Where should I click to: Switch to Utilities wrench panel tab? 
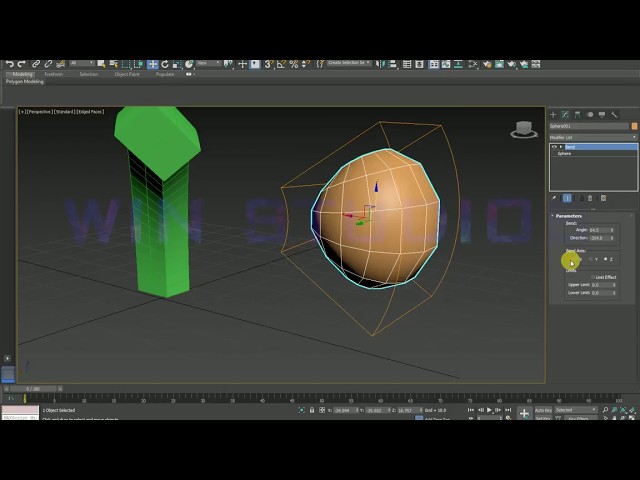(x=614, y=115)
